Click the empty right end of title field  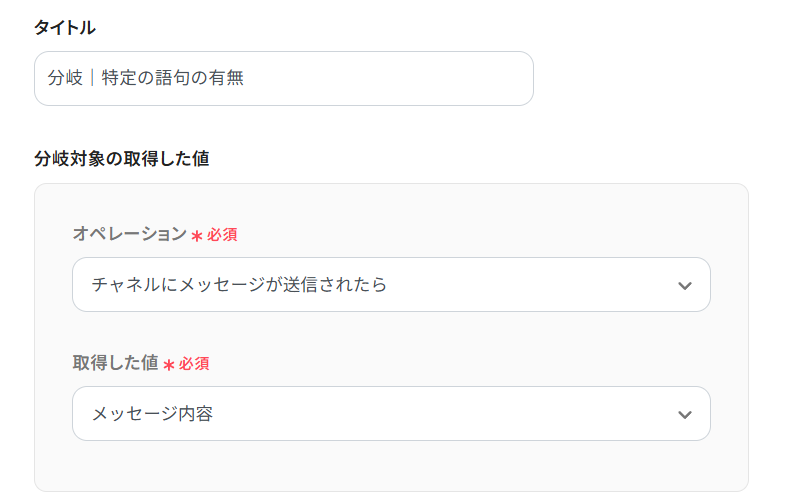pyautogui.click(x=450, y=79)
